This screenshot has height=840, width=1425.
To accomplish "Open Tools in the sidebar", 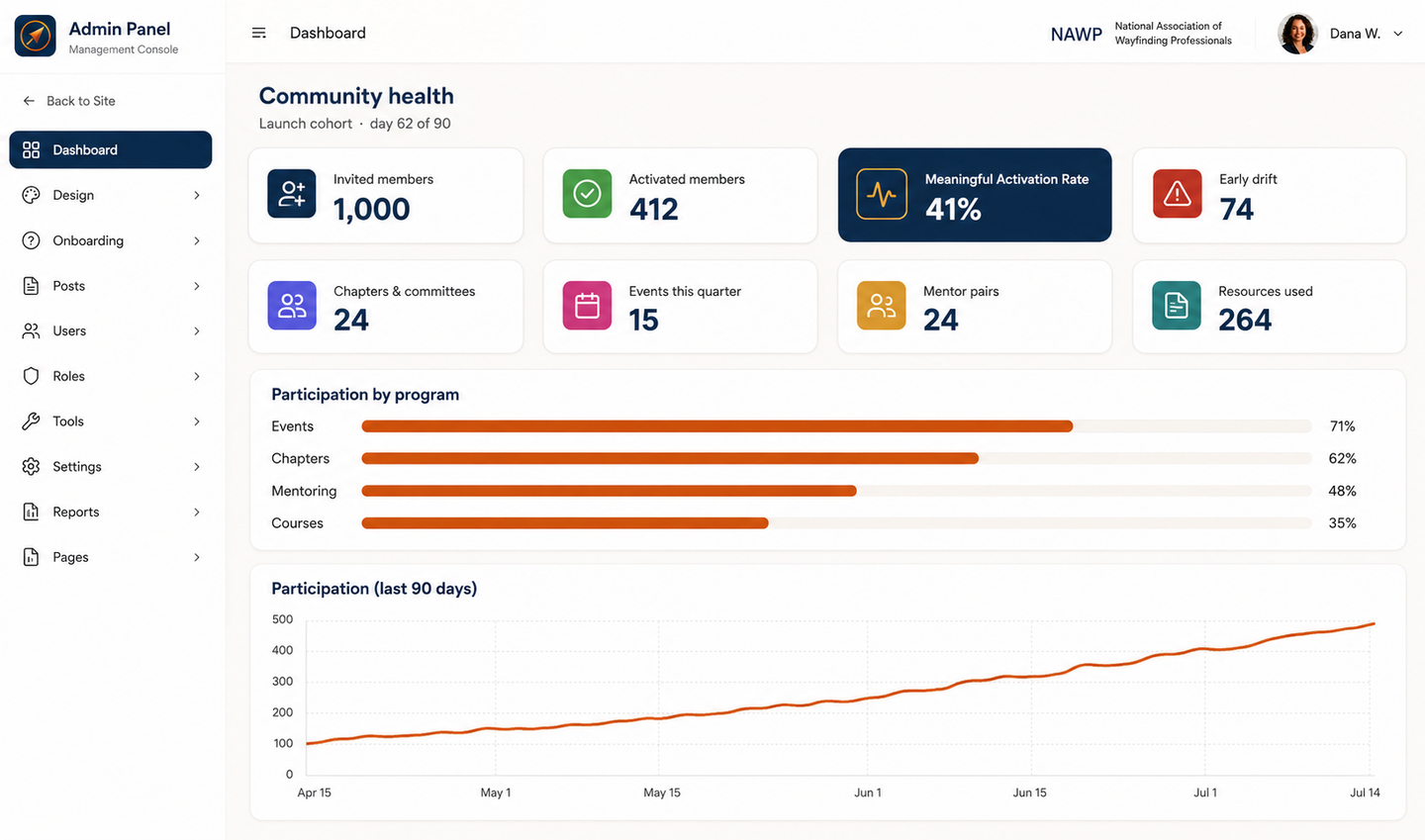I will [111, 421].
